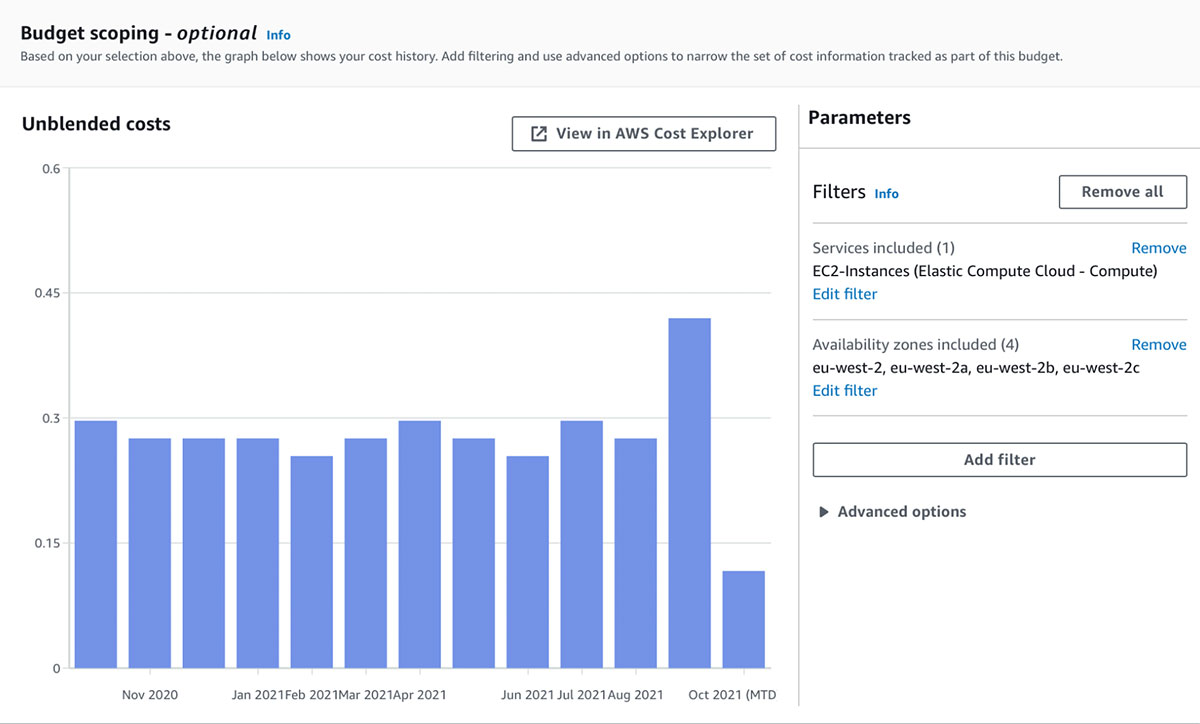Edit filter for eu-west-2 availability zones
This screenshot has height=724, width=1200.
point(844,391)
